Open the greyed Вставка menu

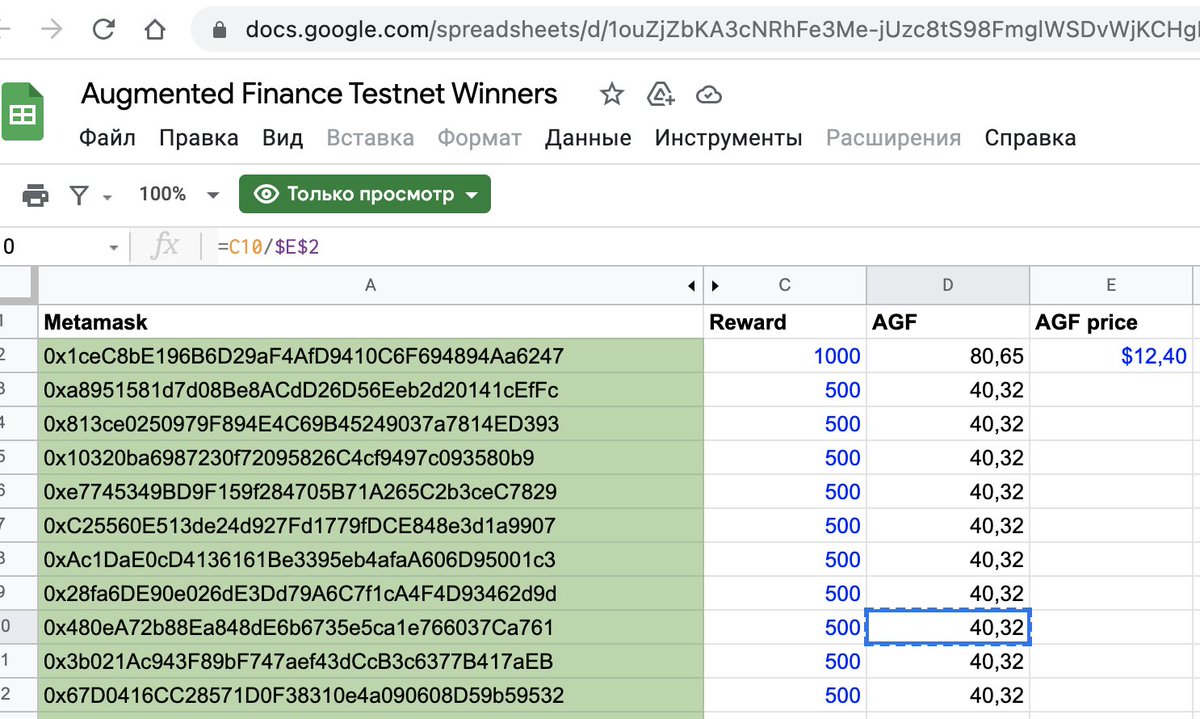point(370,138)
